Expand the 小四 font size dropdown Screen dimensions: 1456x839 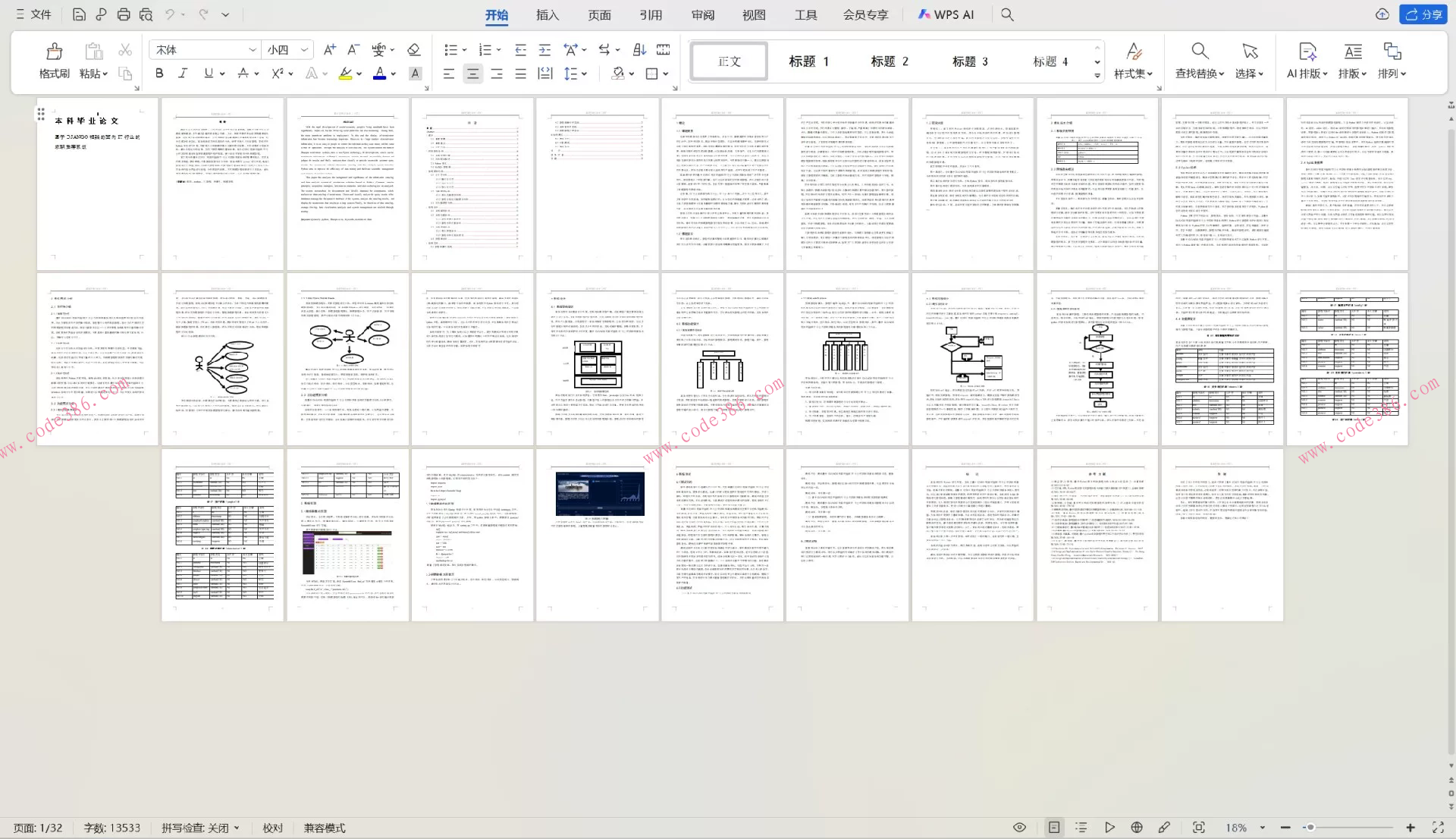[304, 50]
